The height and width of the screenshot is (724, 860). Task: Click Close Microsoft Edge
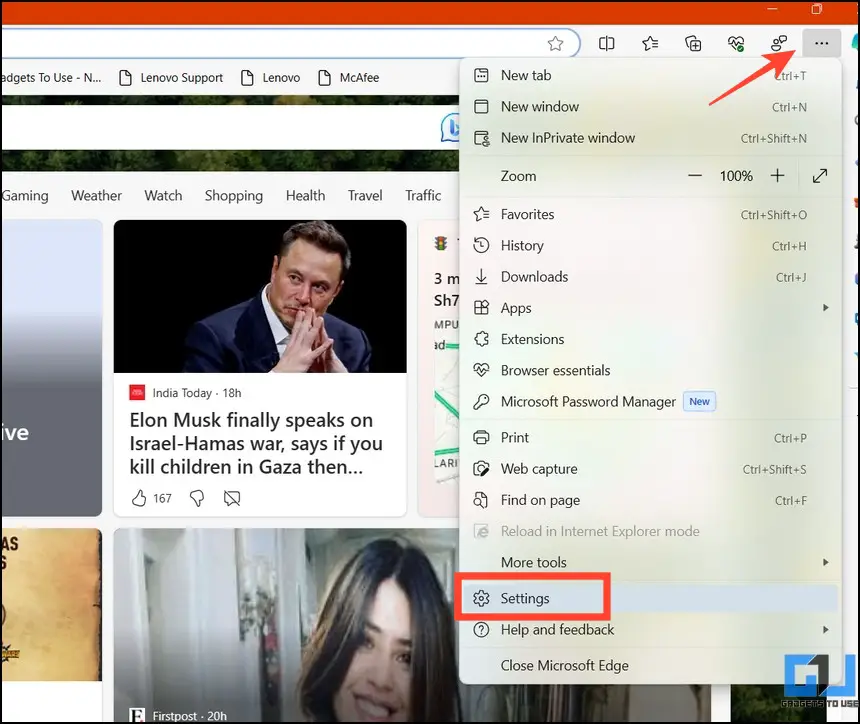click(650, 666)
